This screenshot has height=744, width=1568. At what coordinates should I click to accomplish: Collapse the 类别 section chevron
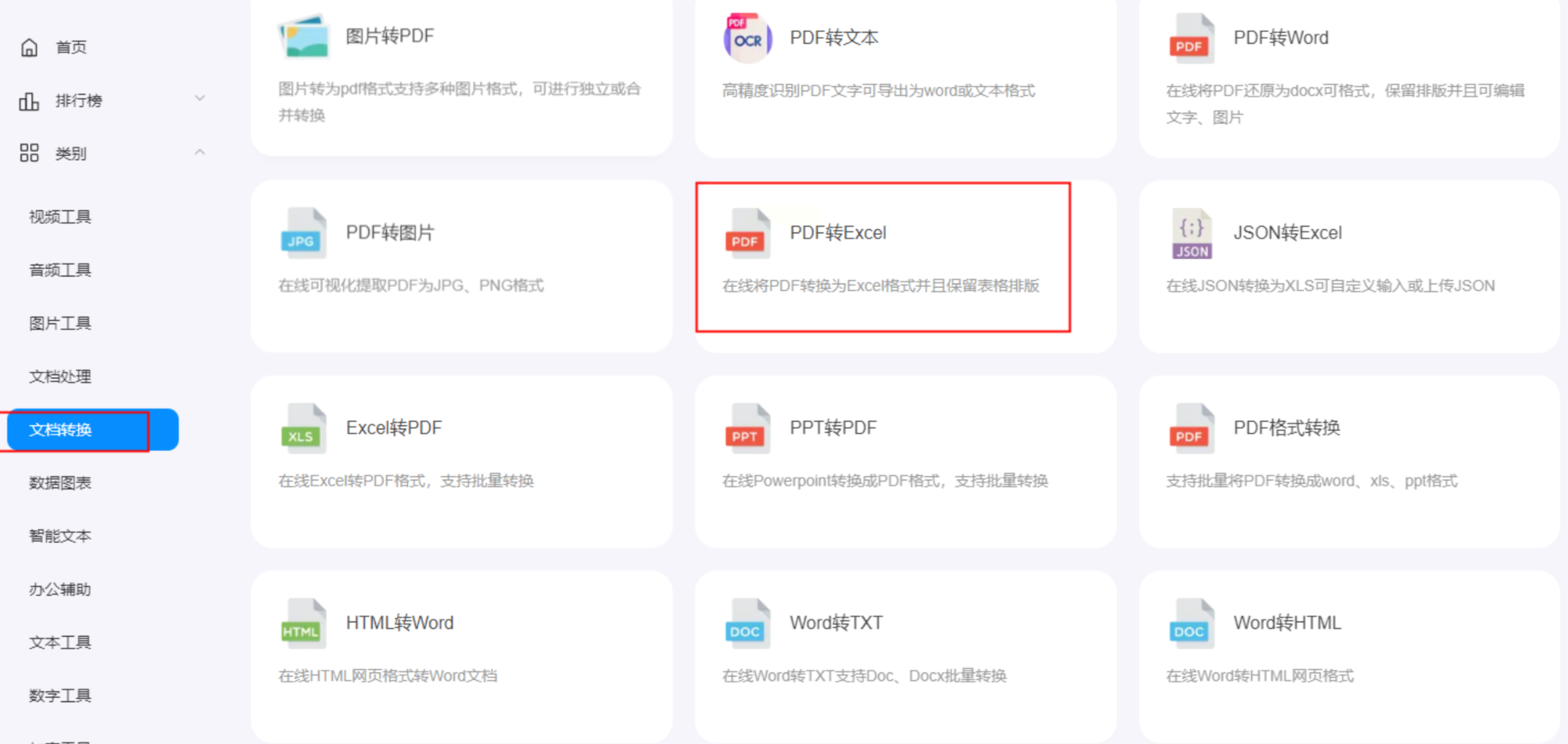tap(200, 152)
